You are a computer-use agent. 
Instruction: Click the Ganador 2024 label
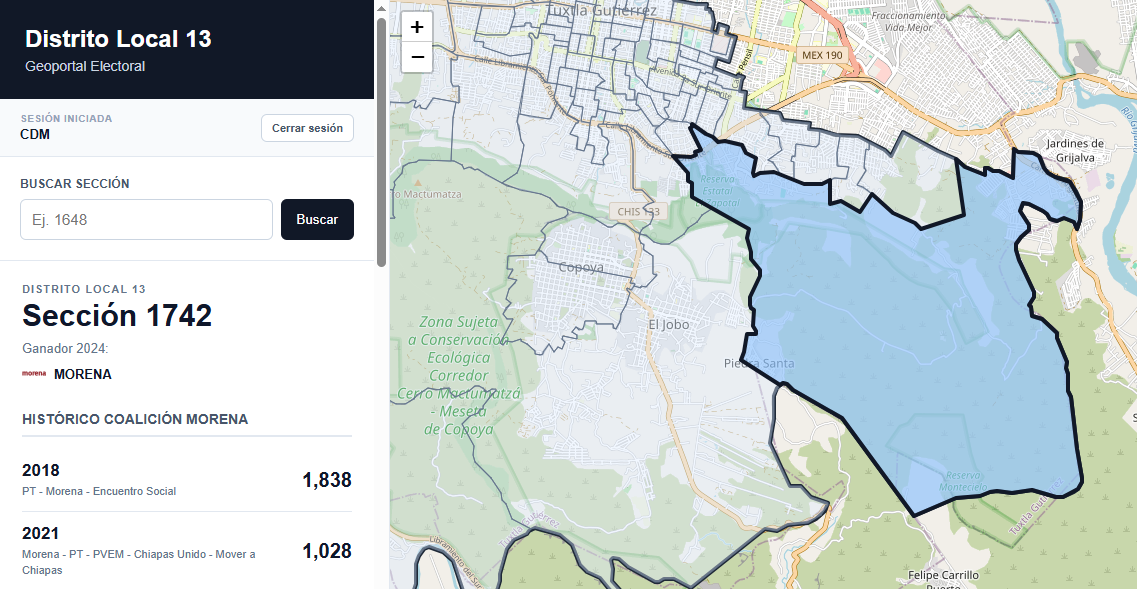(65, 348)
